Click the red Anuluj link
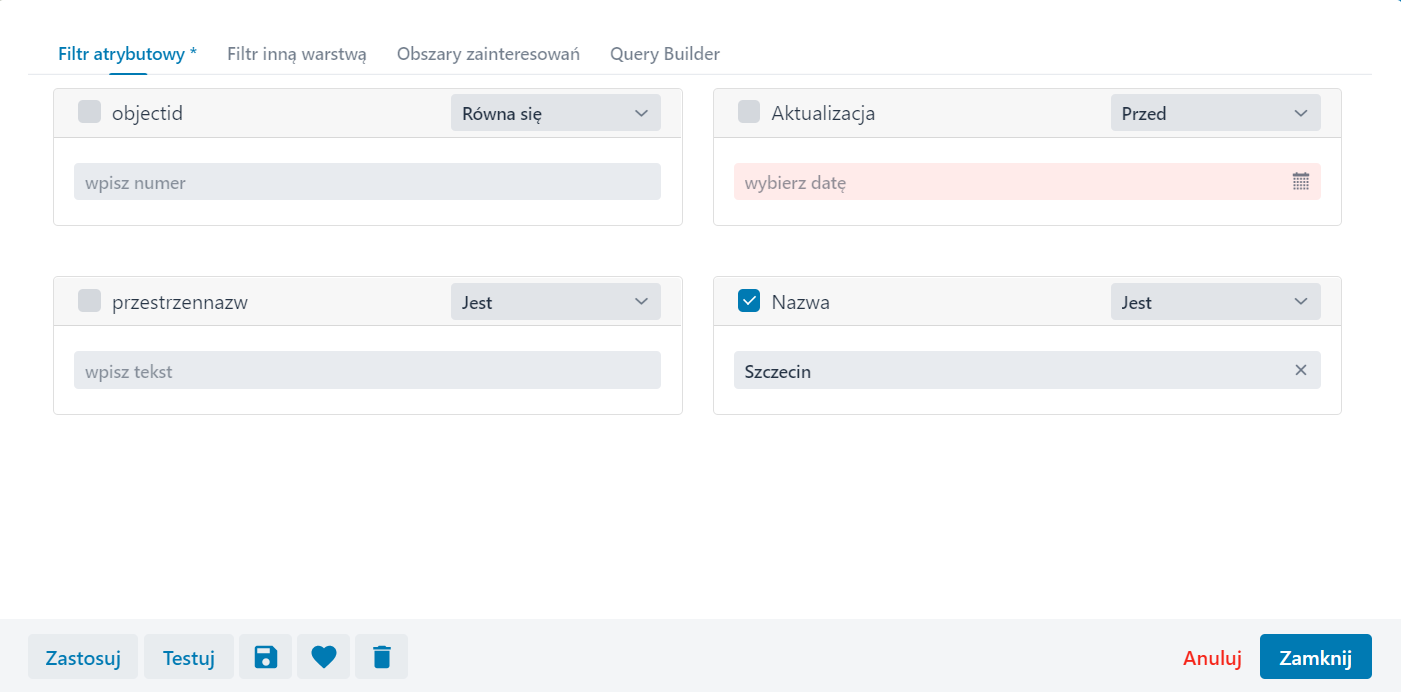Viewport: 1401px width, 692px height. point(1212,657)
